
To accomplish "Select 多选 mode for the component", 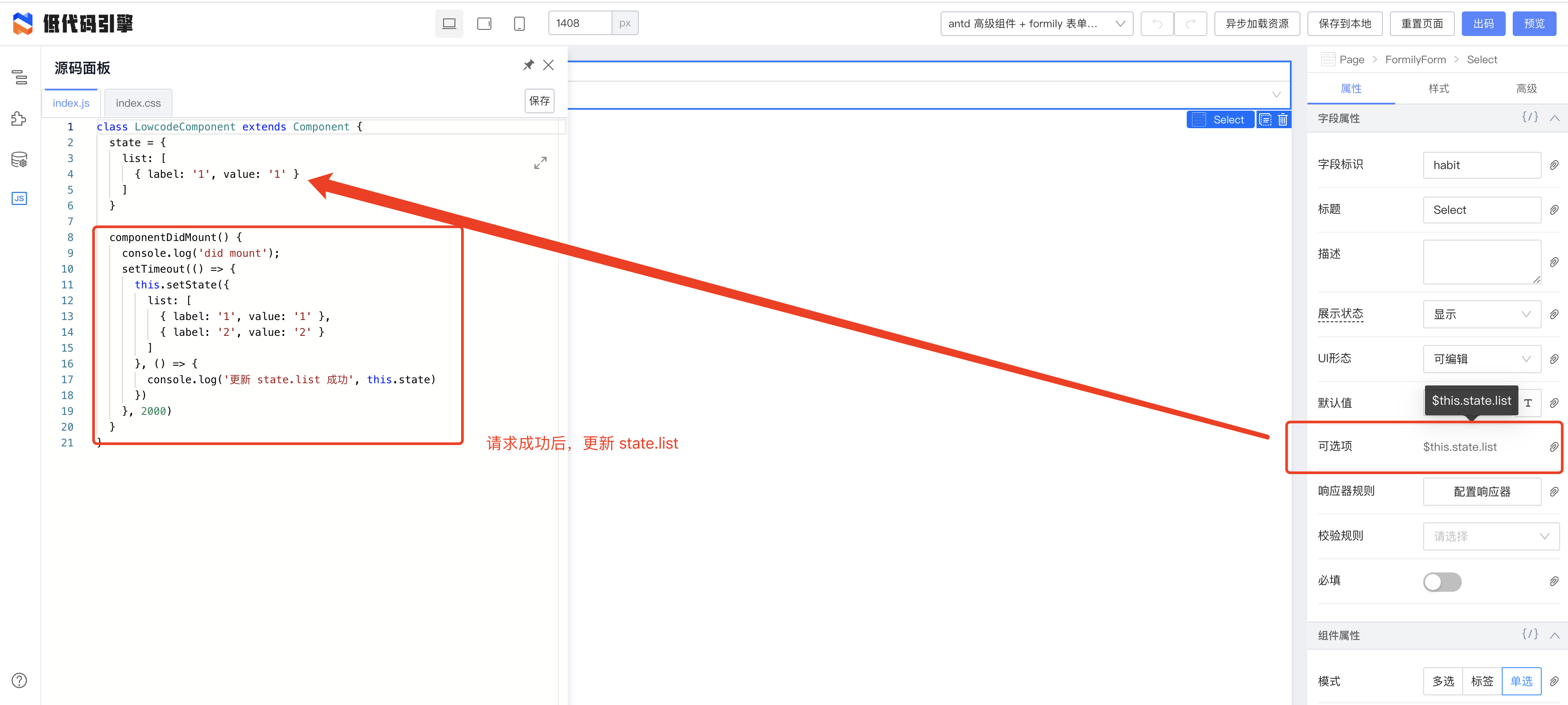I will [1443, 681].
